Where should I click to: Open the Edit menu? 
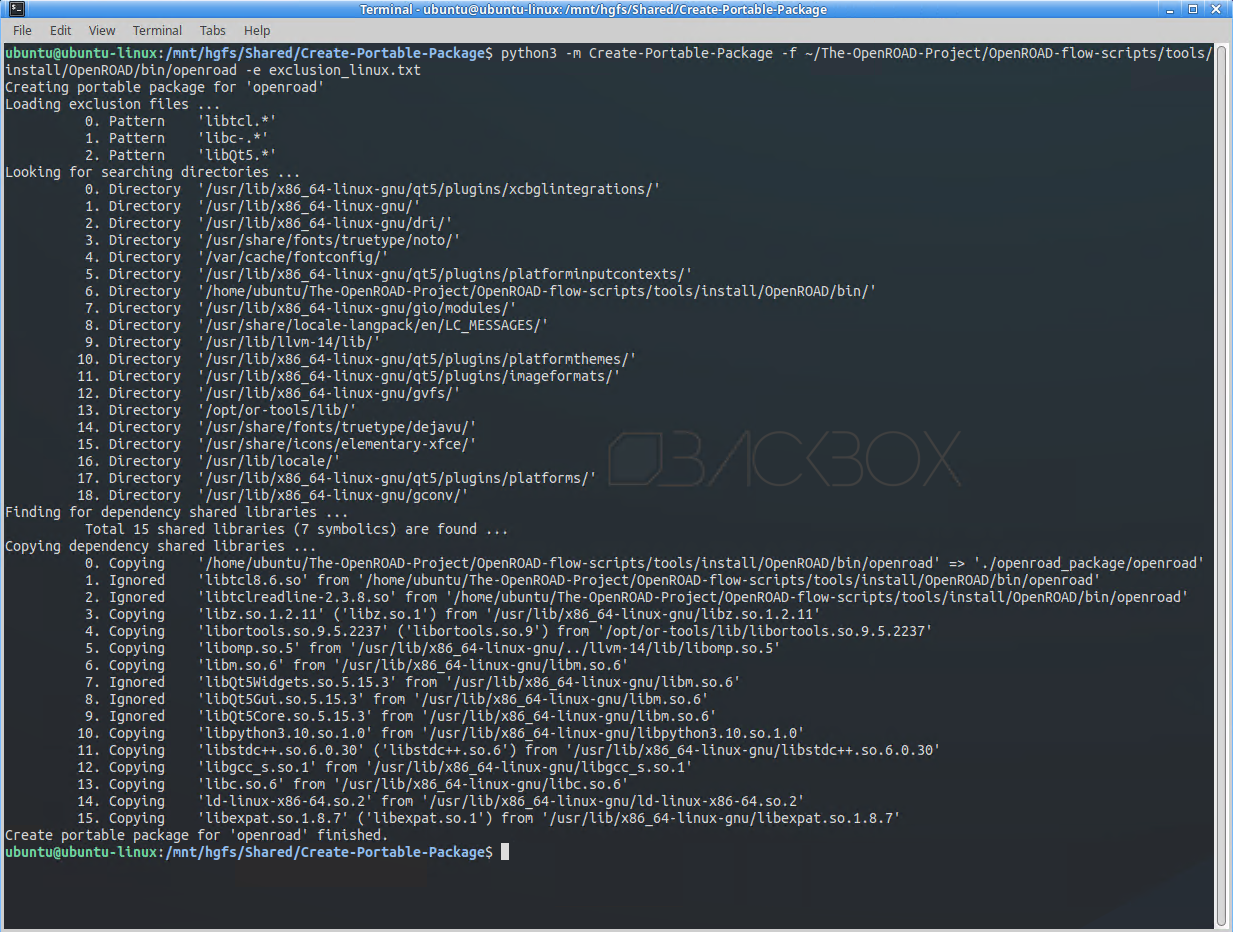click(x=60, y=30)
